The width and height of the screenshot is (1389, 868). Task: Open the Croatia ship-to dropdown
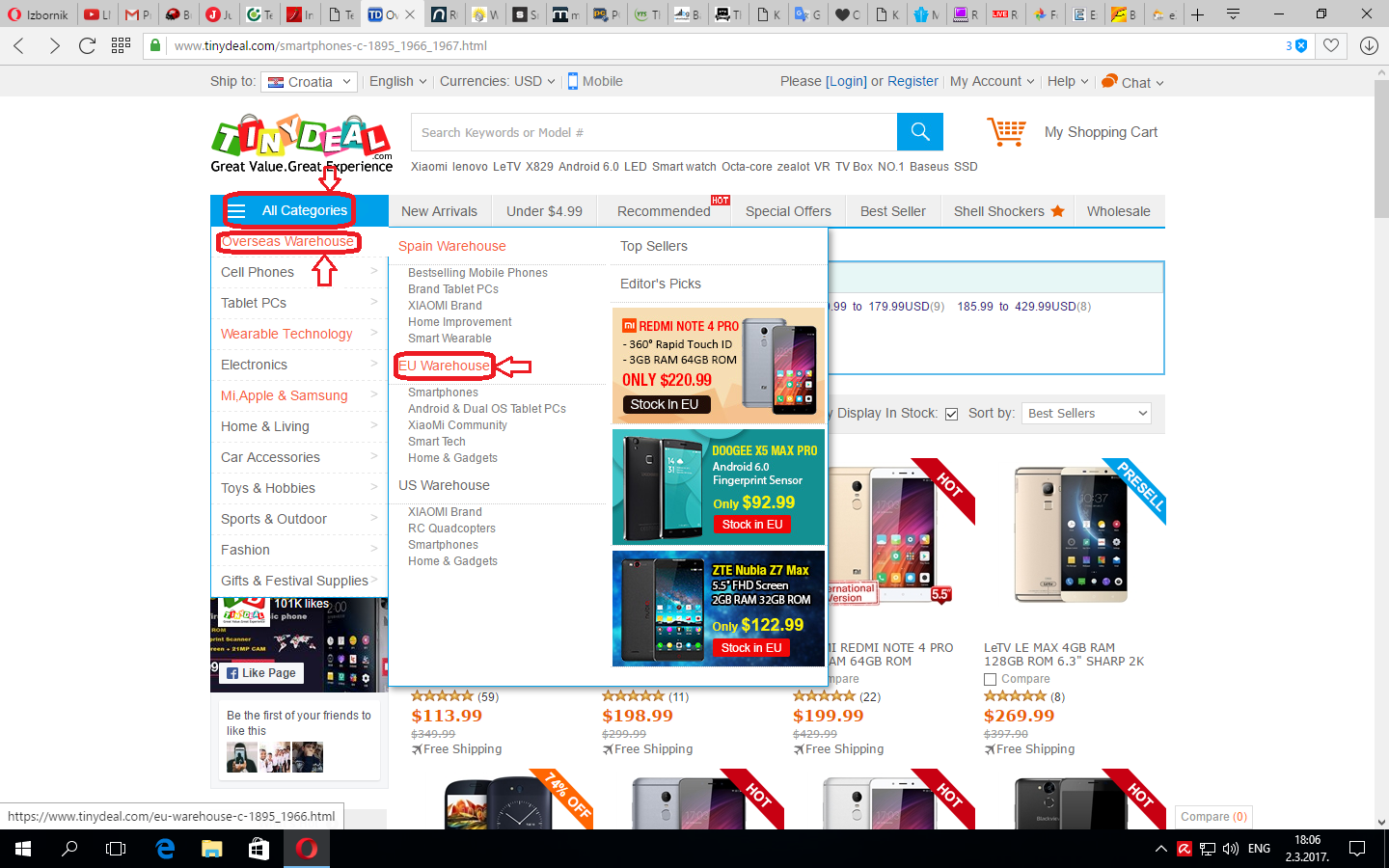click(310, 82)
